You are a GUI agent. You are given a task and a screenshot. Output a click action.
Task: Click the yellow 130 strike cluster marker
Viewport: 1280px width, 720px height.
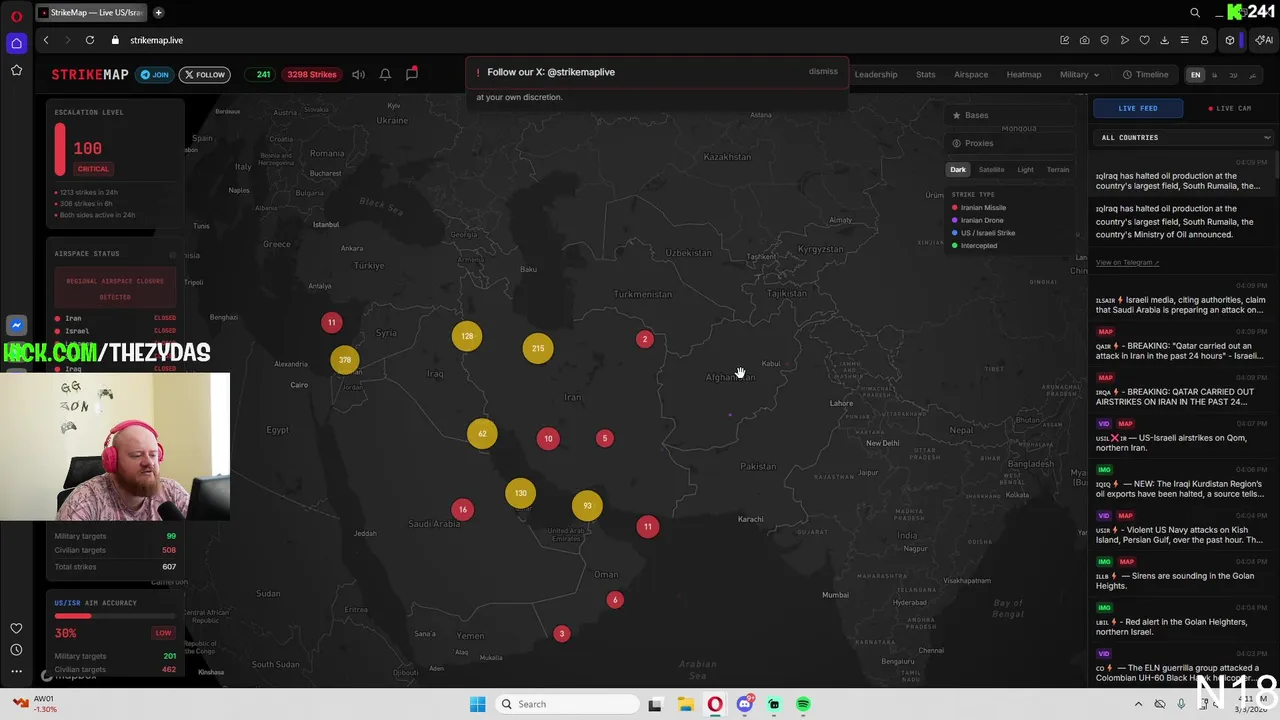point(520,493)
